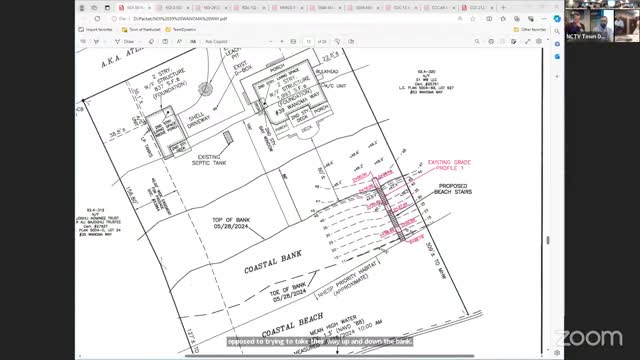The height and width of the screenshot is (360, 640).
Task: Click the PDF page number field
Action: click(x=309, y=42)
